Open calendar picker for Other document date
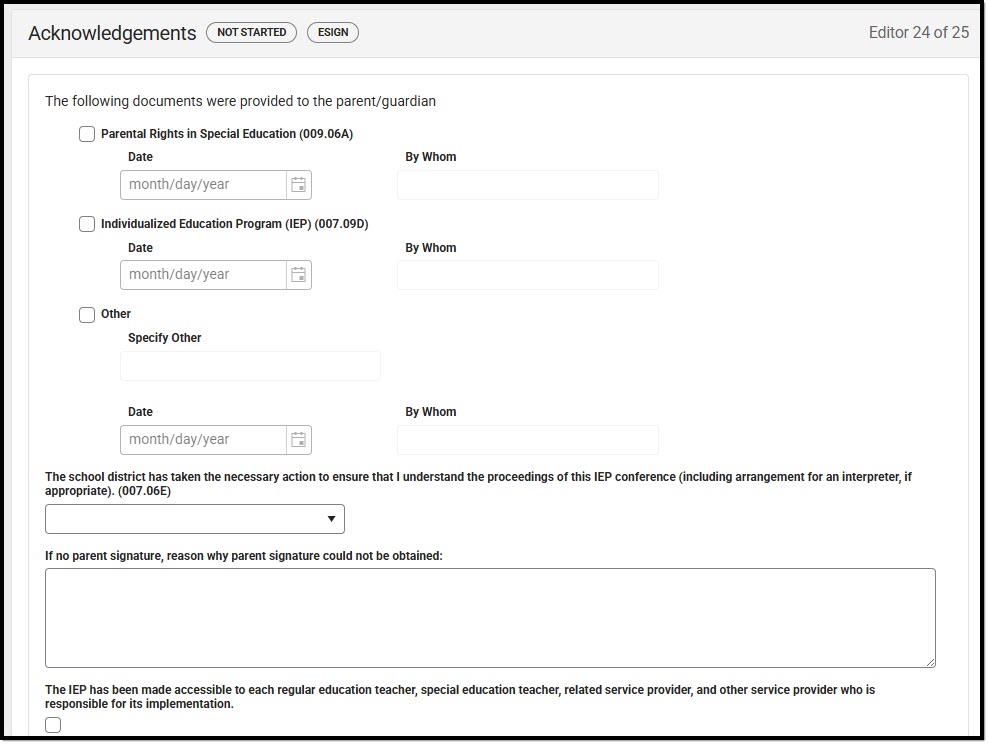 point(299,440)
